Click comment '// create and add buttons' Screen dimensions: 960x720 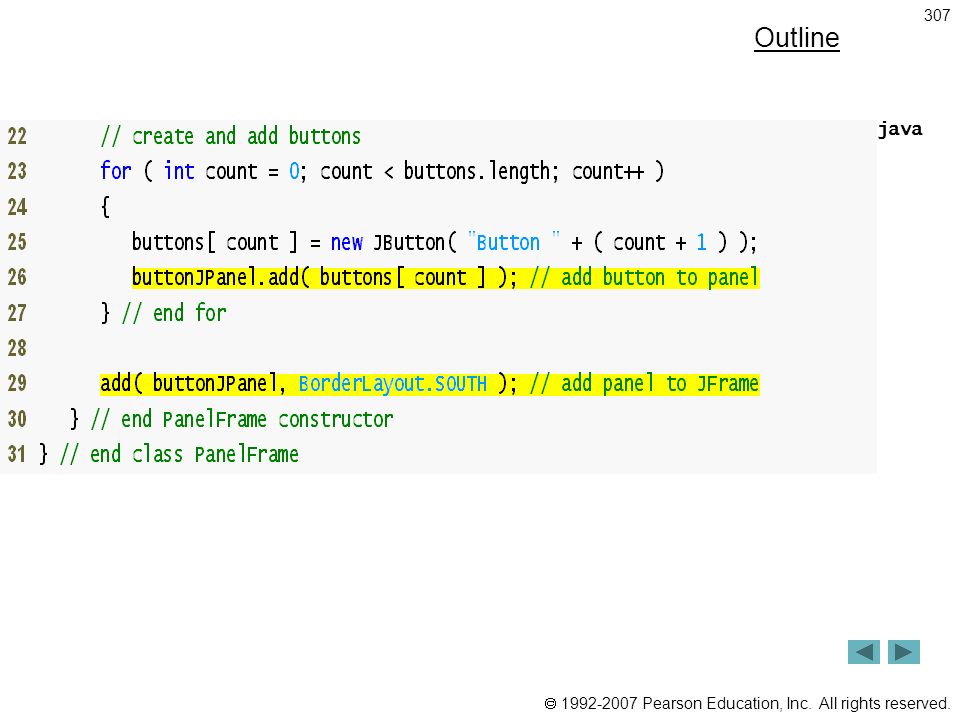pos(231,136)
